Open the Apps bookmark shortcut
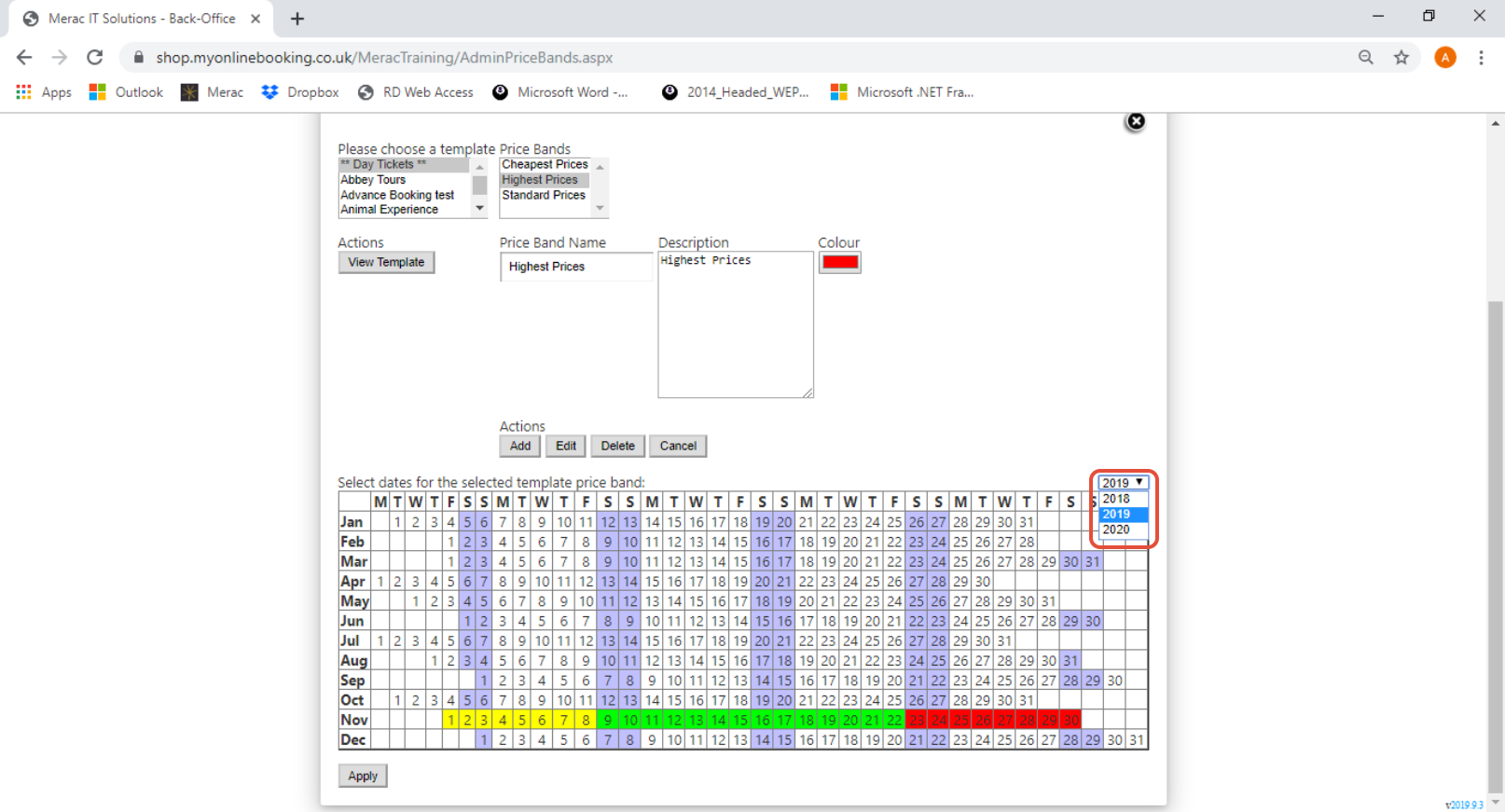 44,92
